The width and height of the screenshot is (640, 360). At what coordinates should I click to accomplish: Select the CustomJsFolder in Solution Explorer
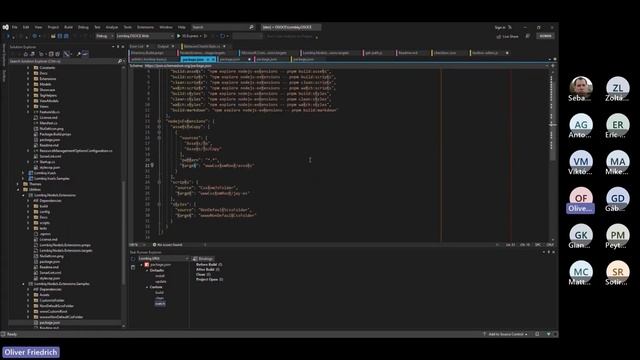click(x=52, y=300)
